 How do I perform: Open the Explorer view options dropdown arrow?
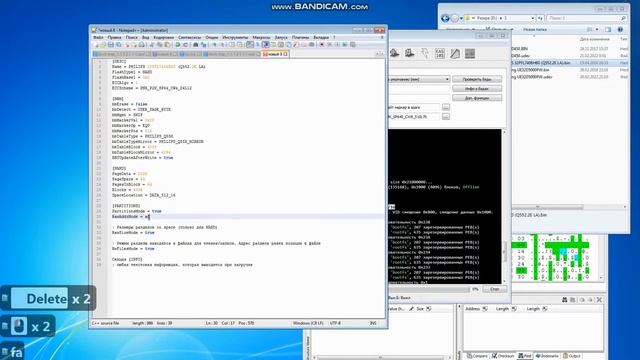[597, 29]
